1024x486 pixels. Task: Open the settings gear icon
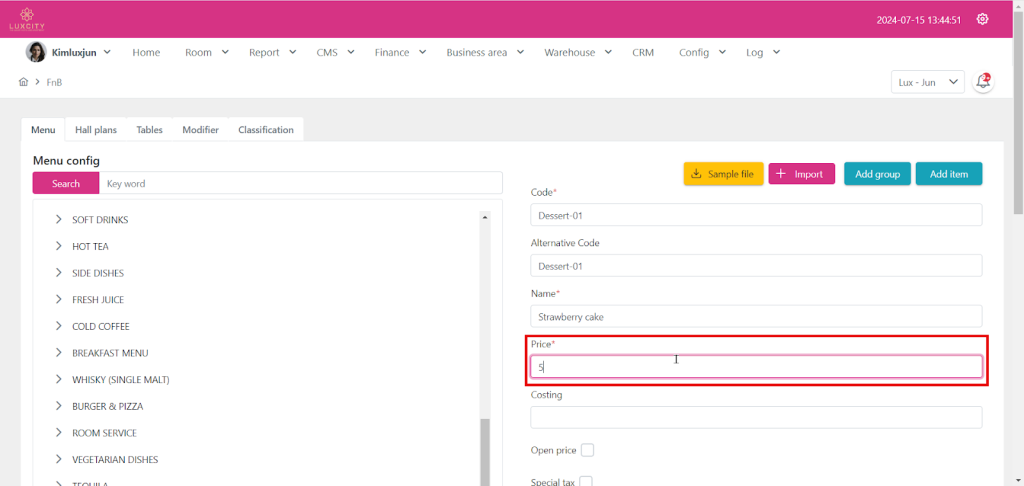tap(983, 19)
